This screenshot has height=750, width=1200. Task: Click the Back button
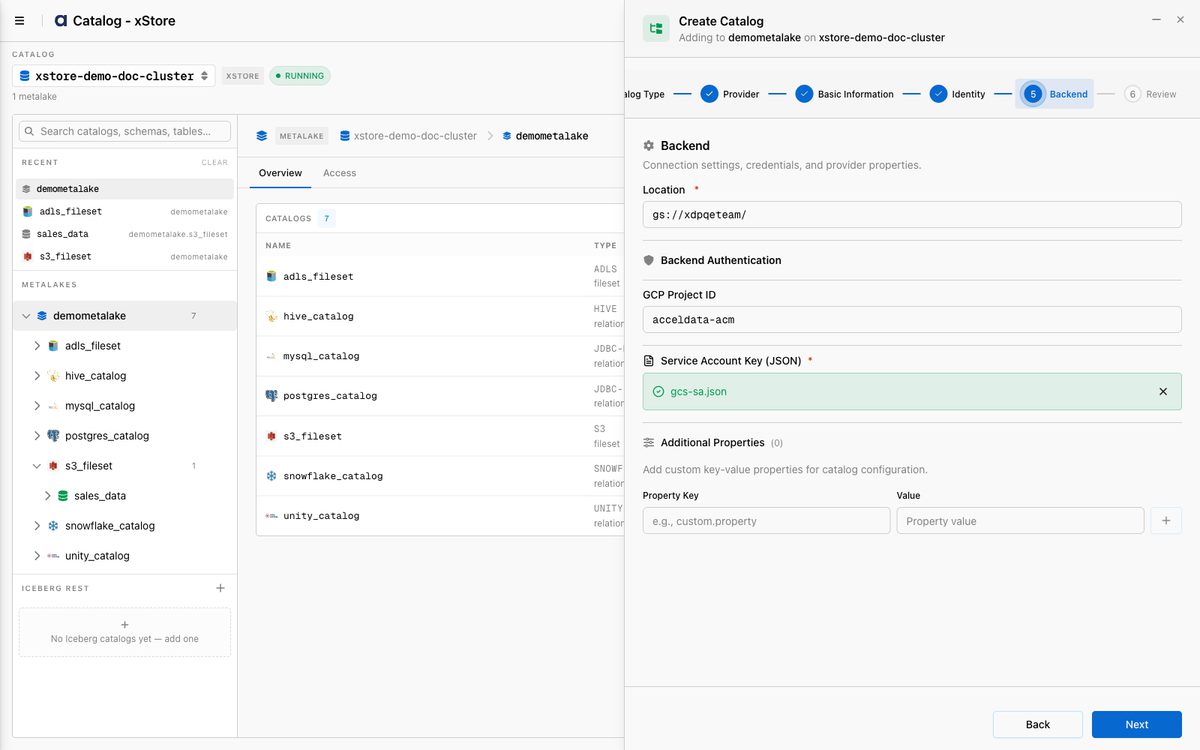1038,724
